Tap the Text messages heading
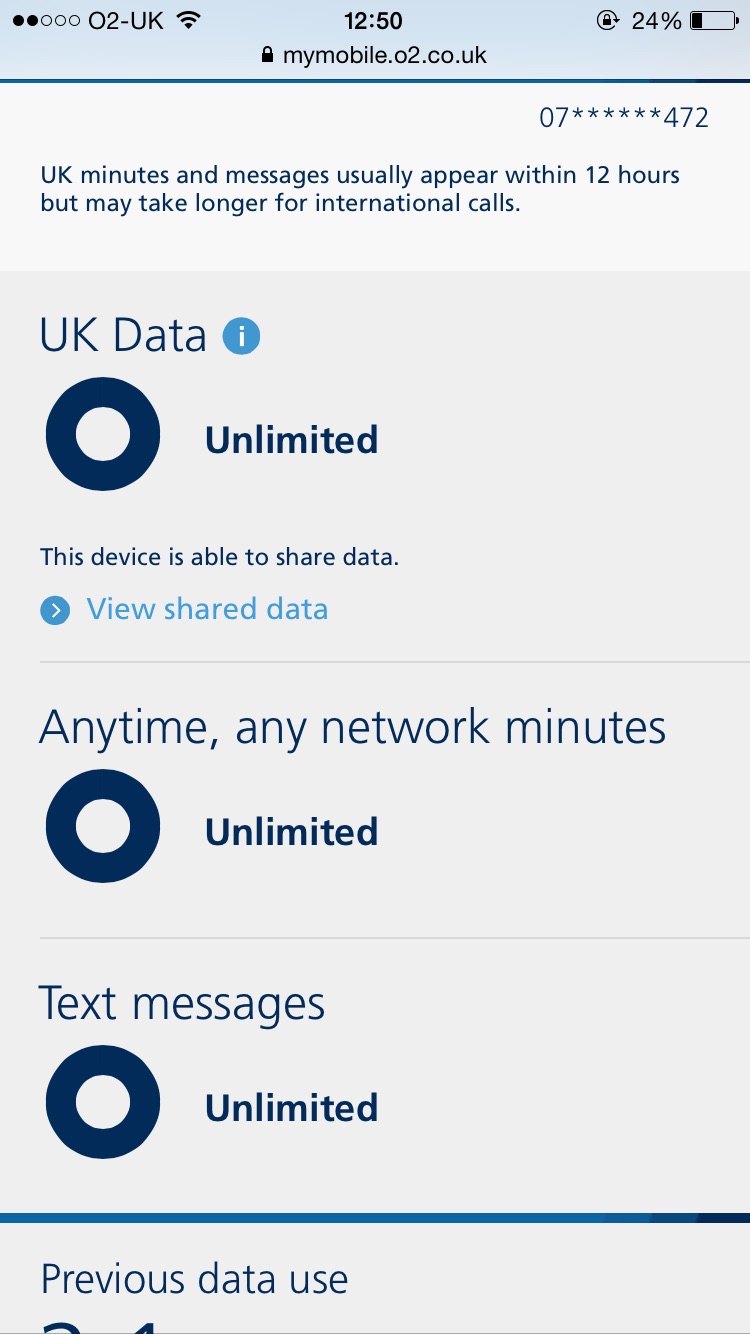This screenshot has width=750, height=1334. coord(182,1003)
